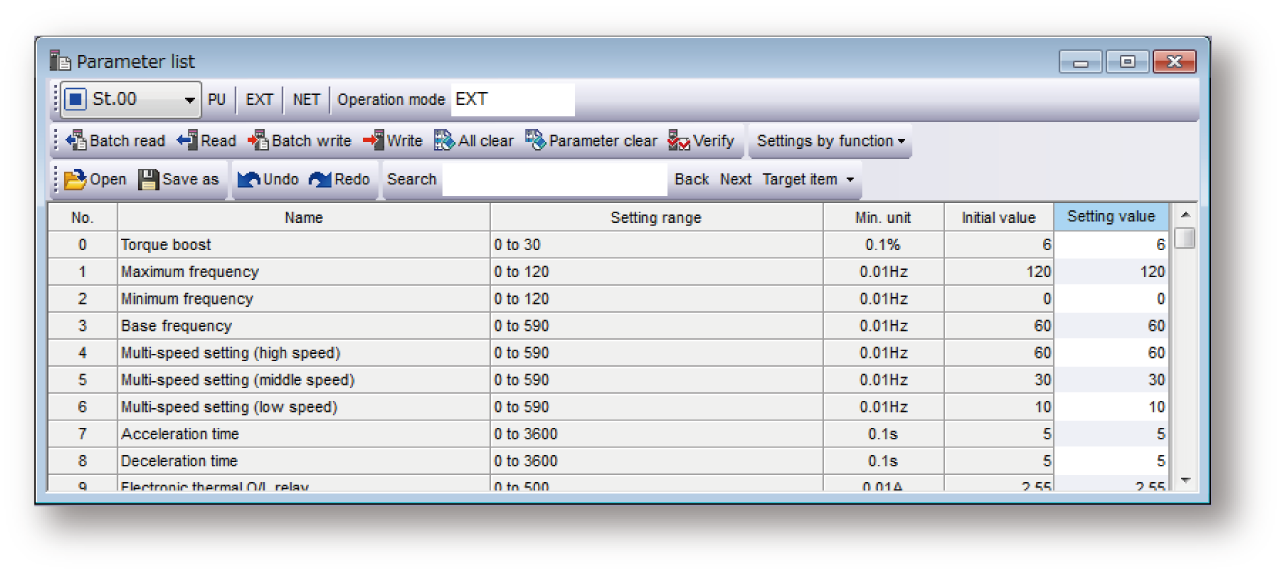This screenshot has height=572, width=1280.
Task: Click Maximum frequency initial value 120
Action: pos(999,272)
